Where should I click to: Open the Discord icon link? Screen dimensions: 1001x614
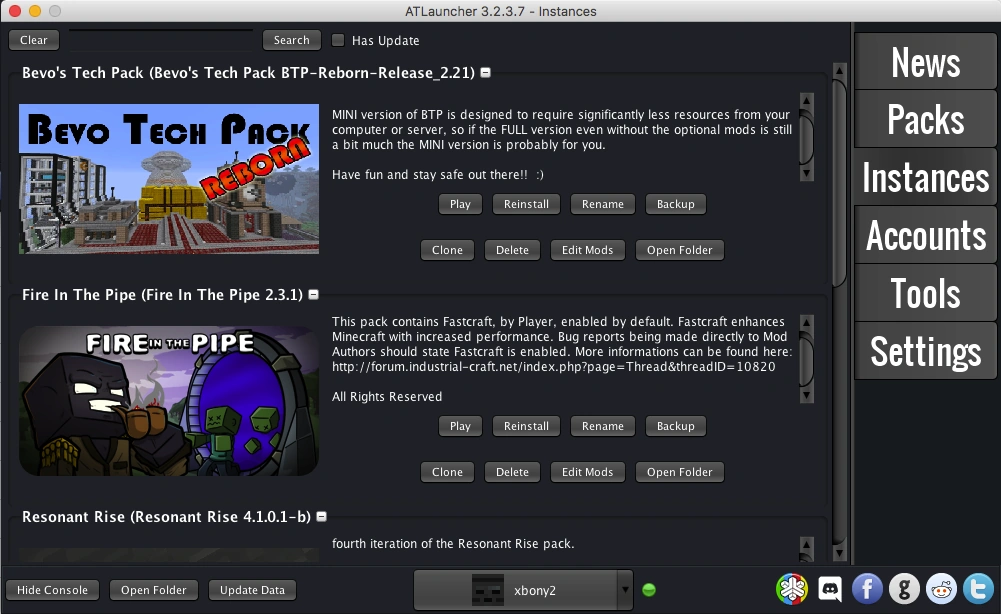point(830,589)
